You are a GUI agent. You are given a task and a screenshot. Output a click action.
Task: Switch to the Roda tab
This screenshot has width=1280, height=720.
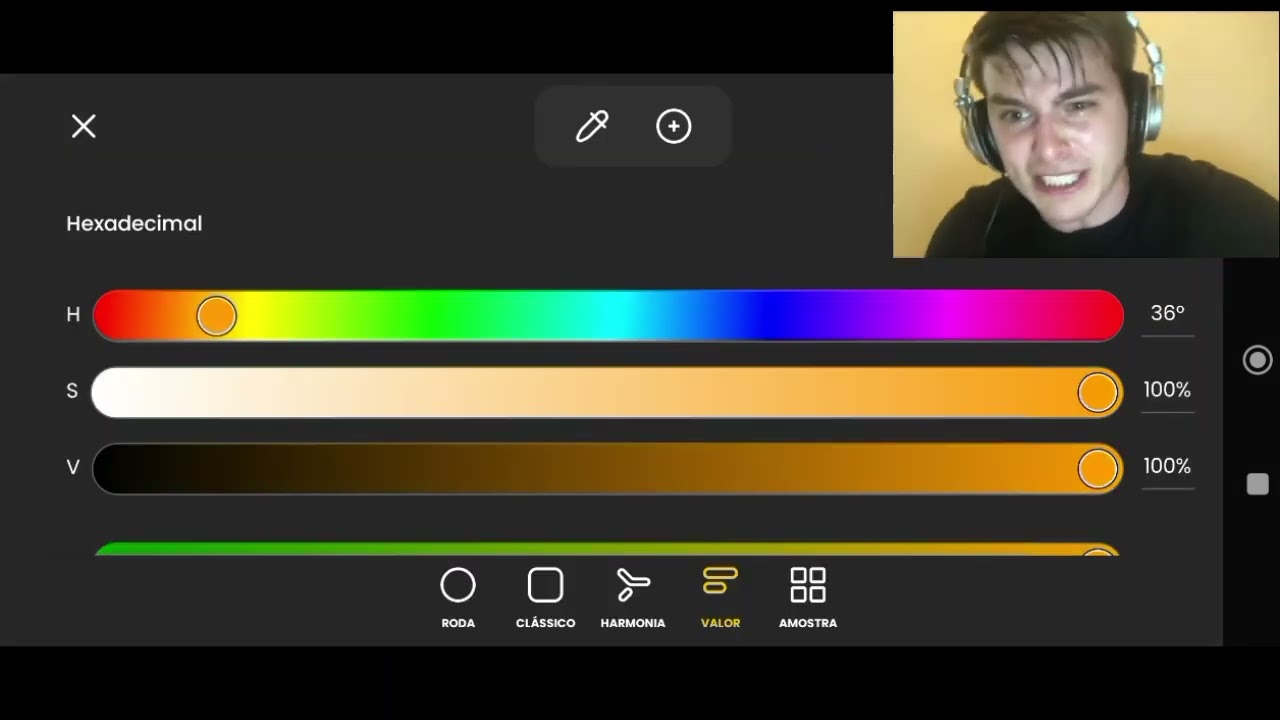point(458,598)
